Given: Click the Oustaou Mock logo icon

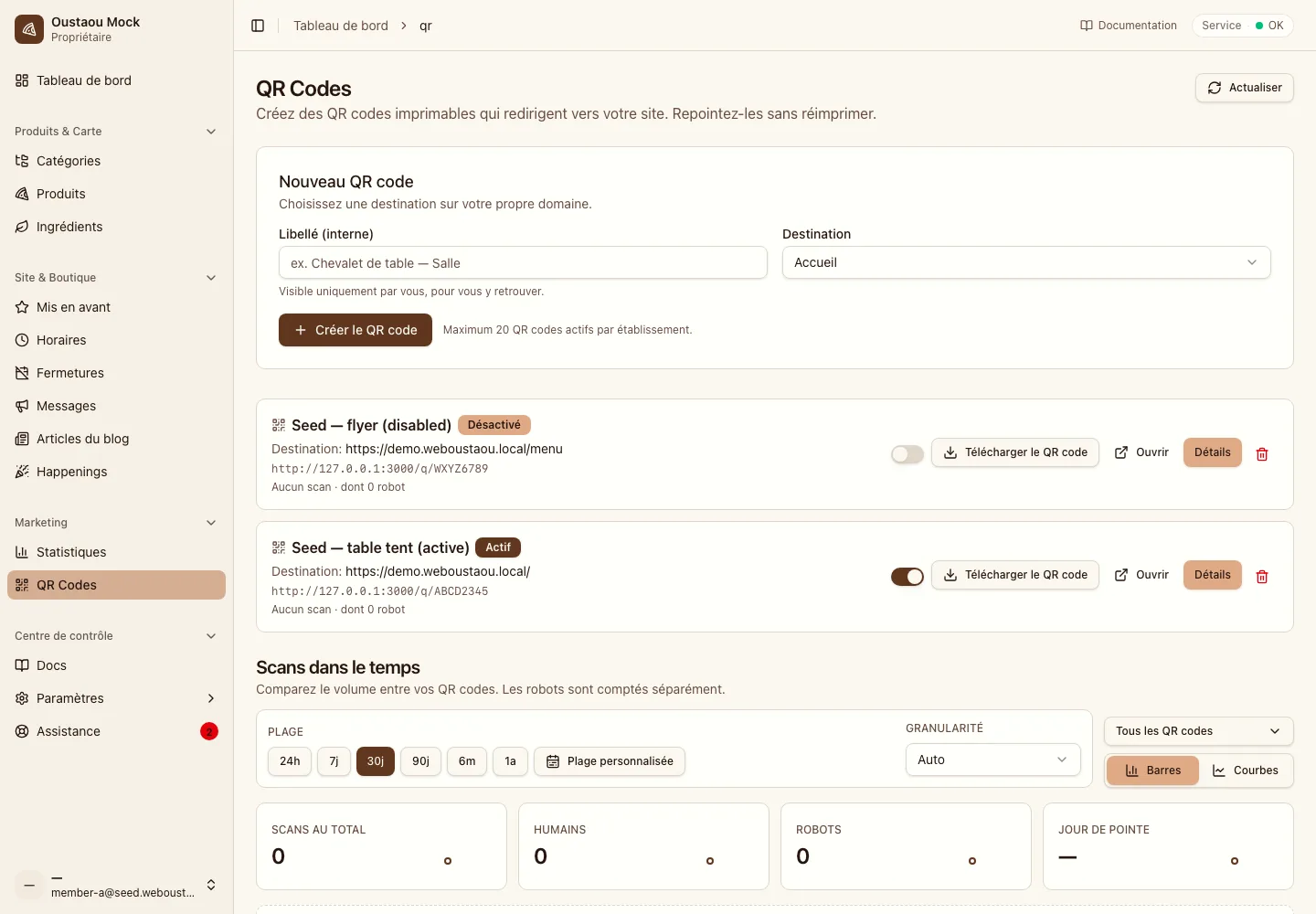Looking at the screenshot, I should pos(29,29).
